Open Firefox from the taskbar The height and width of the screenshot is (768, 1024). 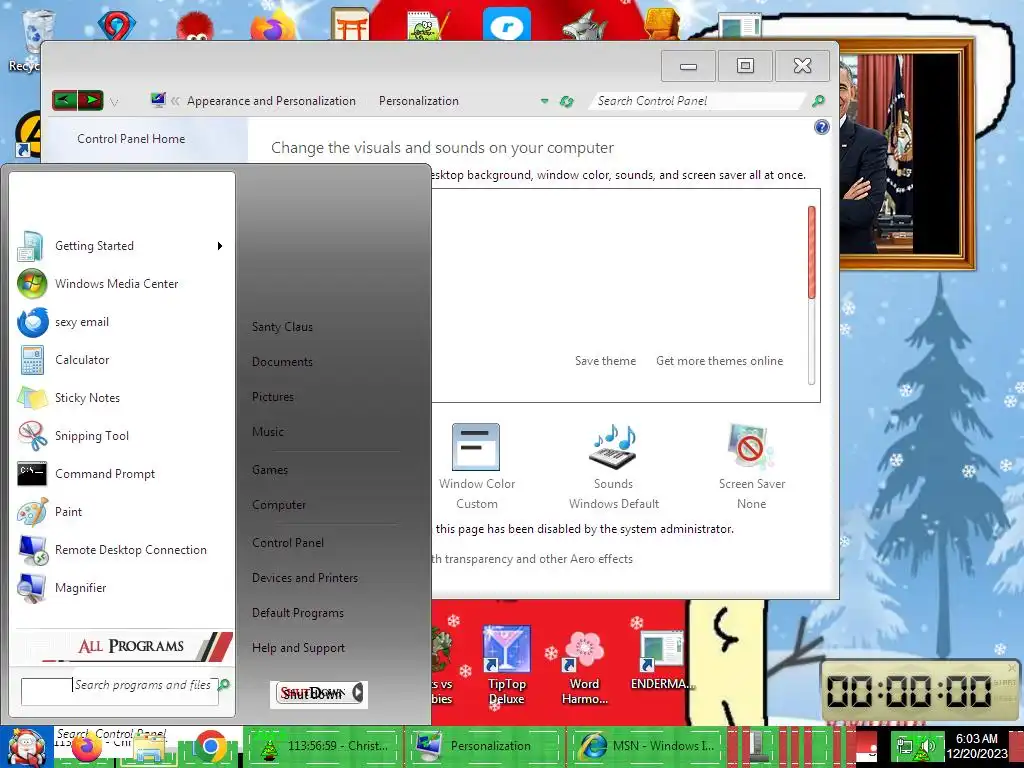(86, 746)
